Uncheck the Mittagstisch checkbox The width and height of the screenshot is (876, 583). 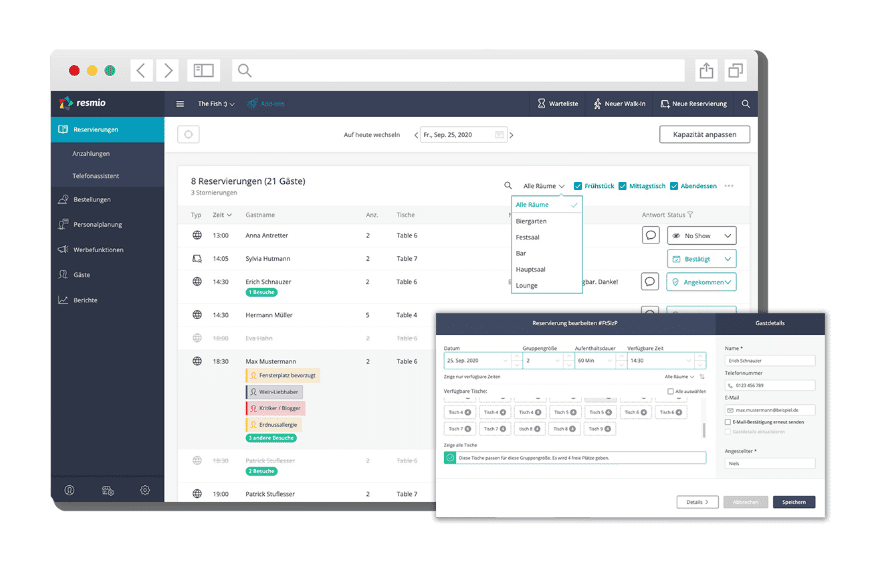[x=622, y=186]
